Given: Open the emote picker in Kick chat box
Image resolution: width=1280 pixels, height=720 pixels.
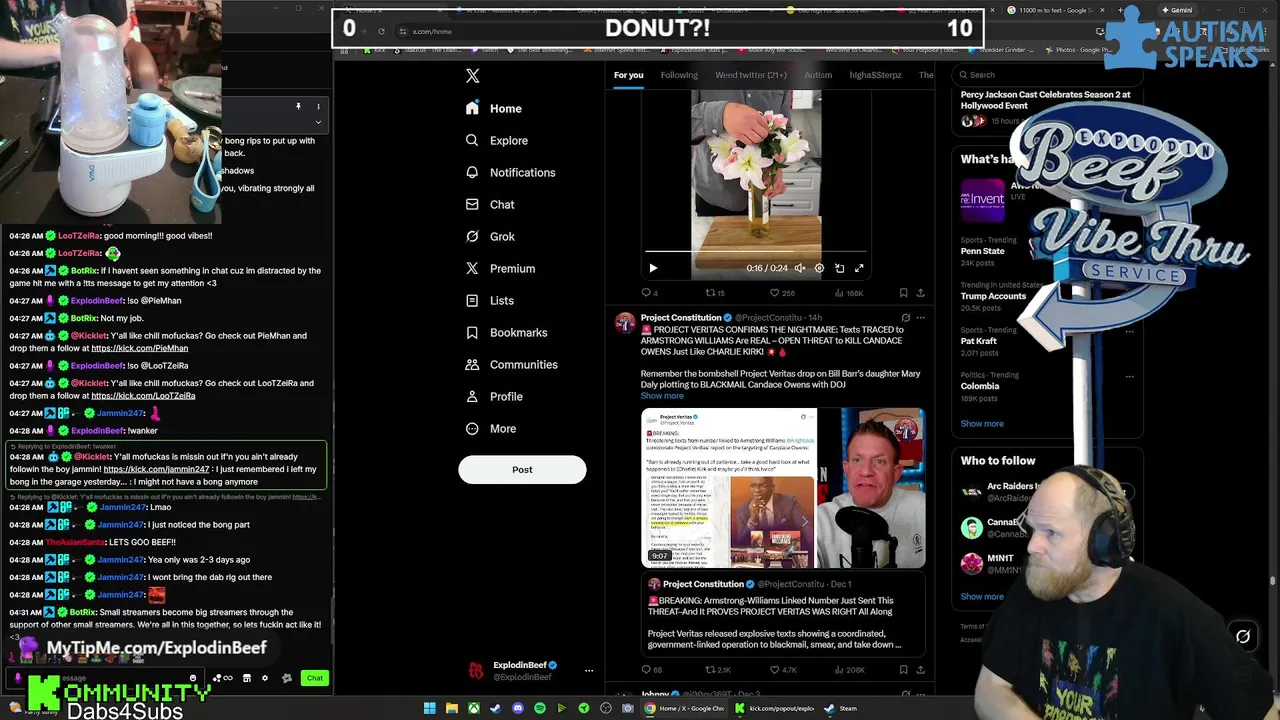Looking at the screenshot, I should (193, 678).
